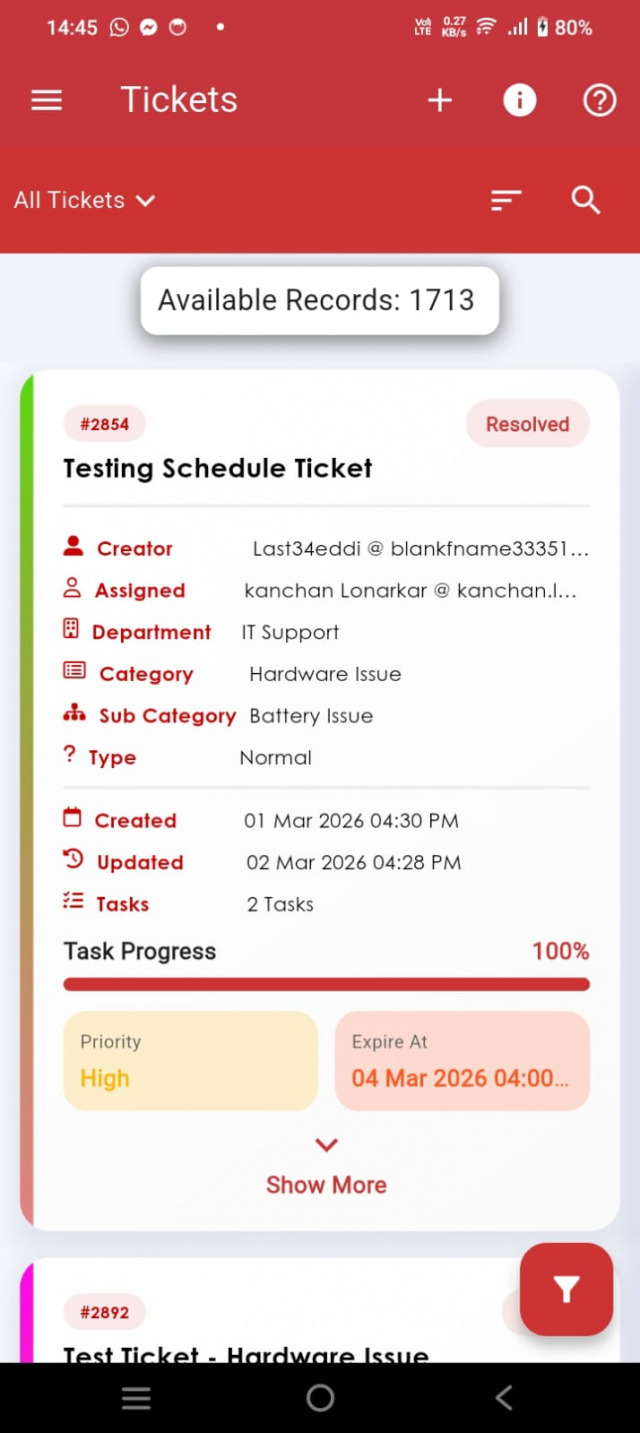This screenshot has height=1433, width=640.
Task: Tap ticket number #2854
Action: pos(104,423)
